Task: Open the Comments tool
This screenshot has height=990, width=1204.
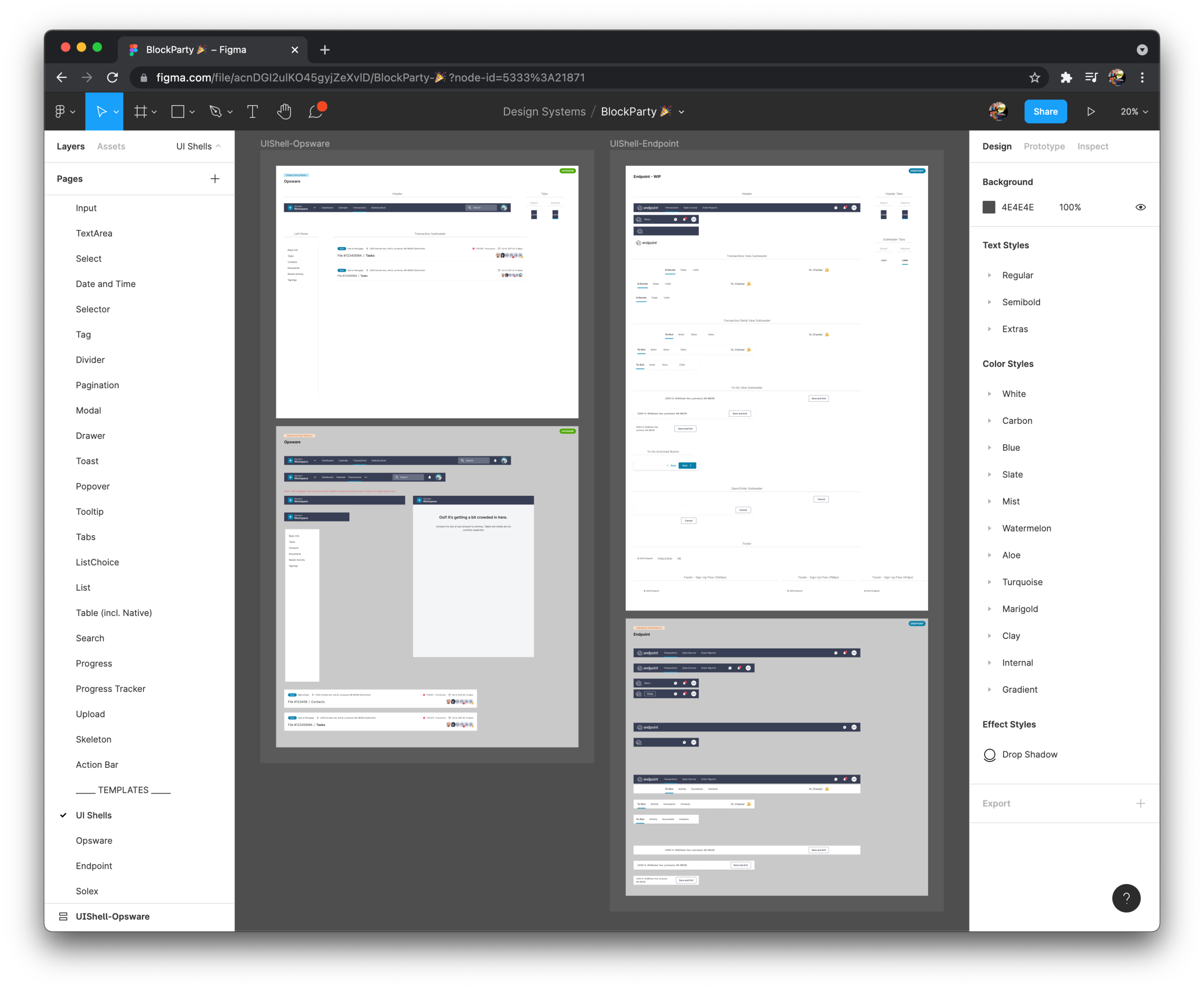Action: [316, 112]
